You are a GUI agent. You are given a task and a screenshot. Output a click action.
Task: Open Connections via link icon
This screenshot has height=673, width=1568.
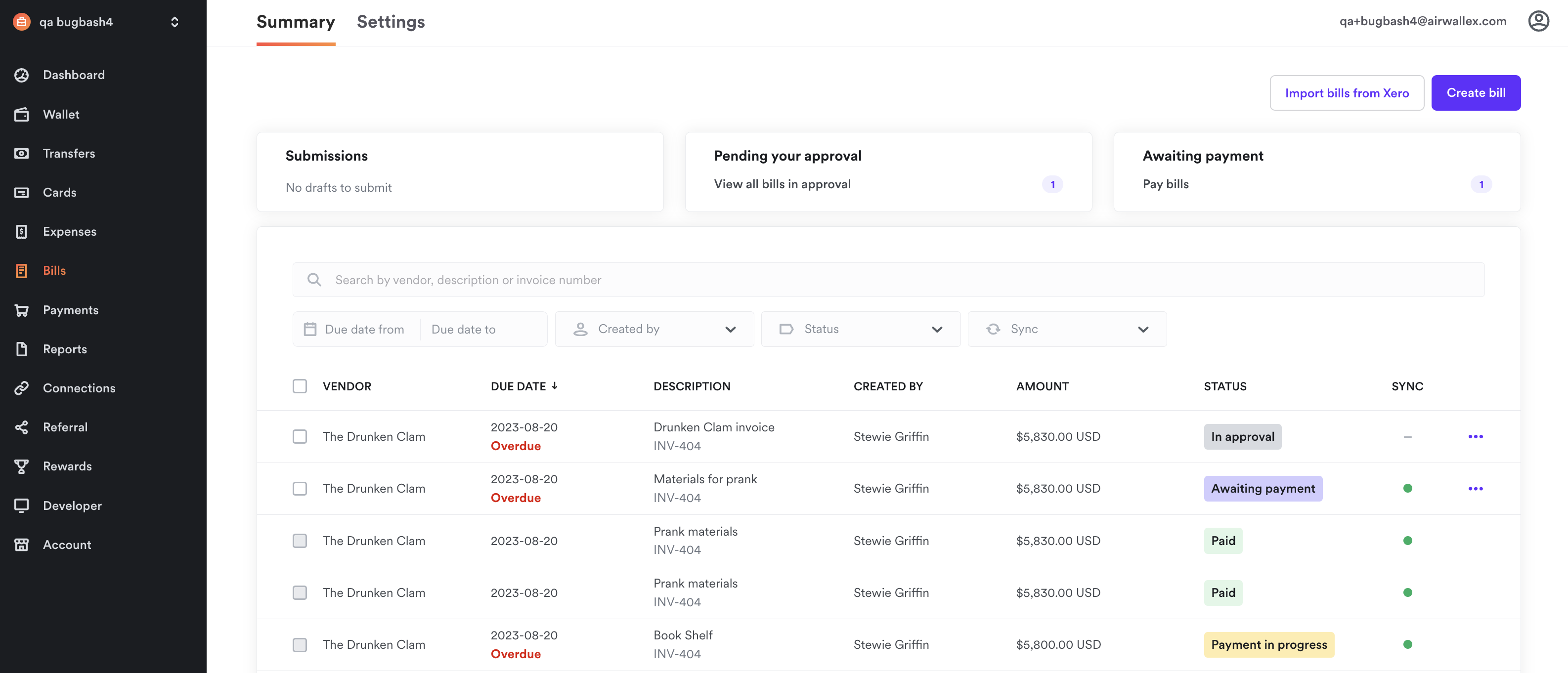[21, 388]
